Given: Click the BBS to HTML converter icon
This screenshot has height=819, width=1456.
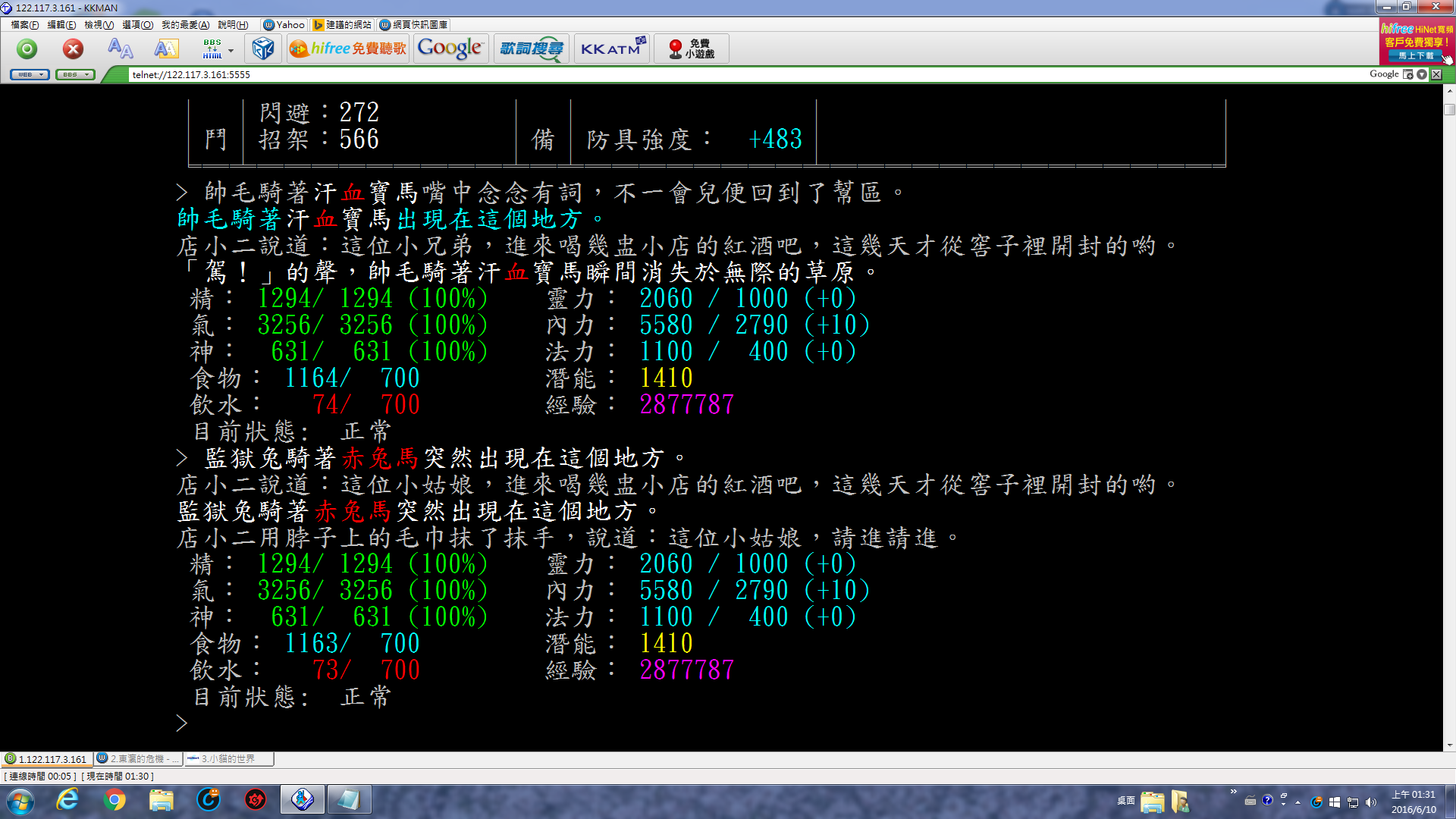Looking at the screenshot, I should pos(212,49).
